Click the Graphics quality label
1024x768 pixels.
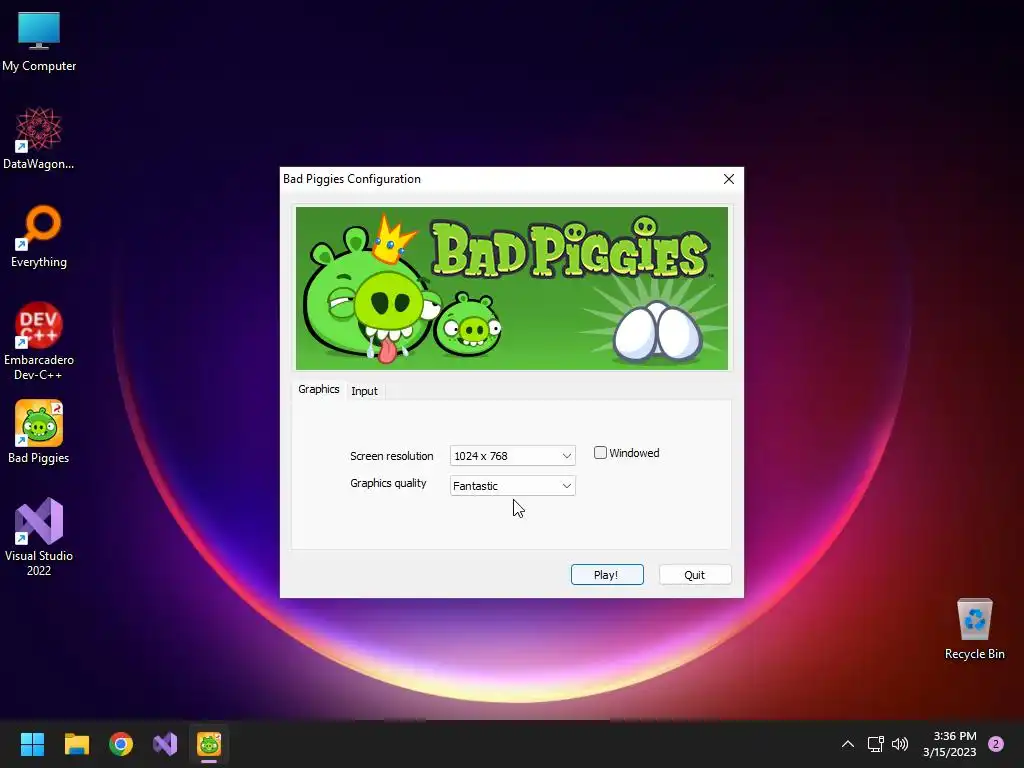389,483
